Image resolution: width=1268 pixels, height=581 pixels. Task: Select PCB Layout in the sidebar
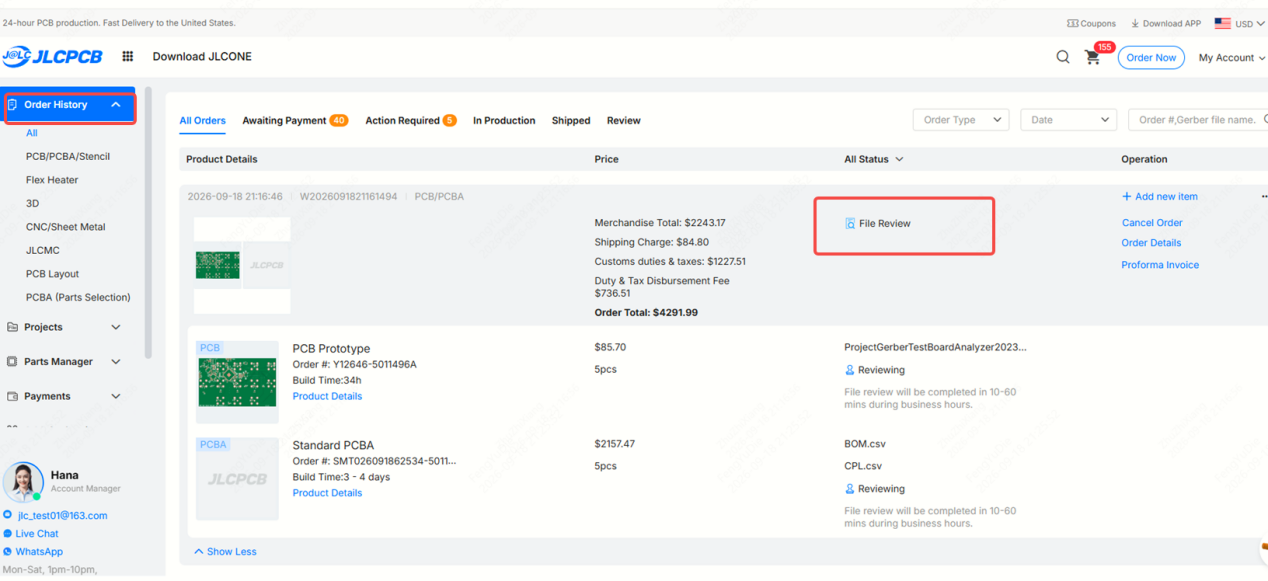pyautogui.click(x=52, y=274)
